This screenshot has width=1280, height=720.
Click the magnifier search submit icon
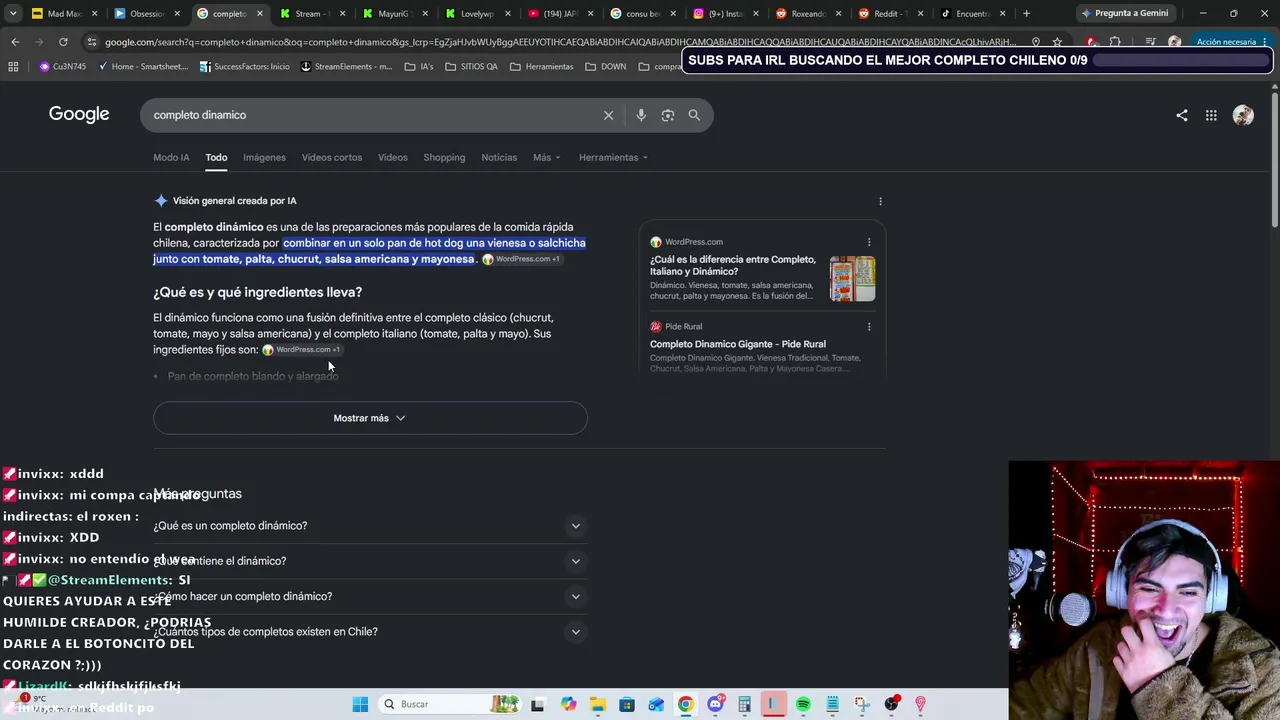[694, 115]
